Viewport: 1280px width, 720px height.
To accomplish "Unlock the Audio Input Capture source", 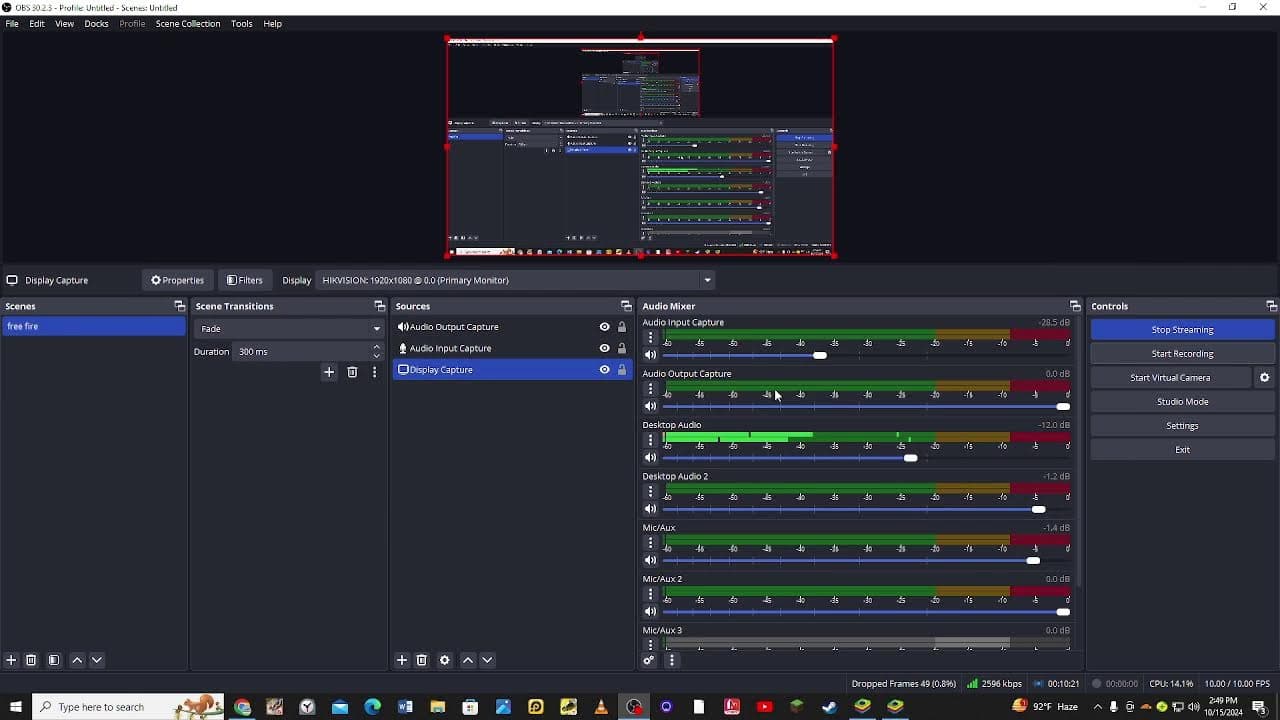I will coord(622,348).
